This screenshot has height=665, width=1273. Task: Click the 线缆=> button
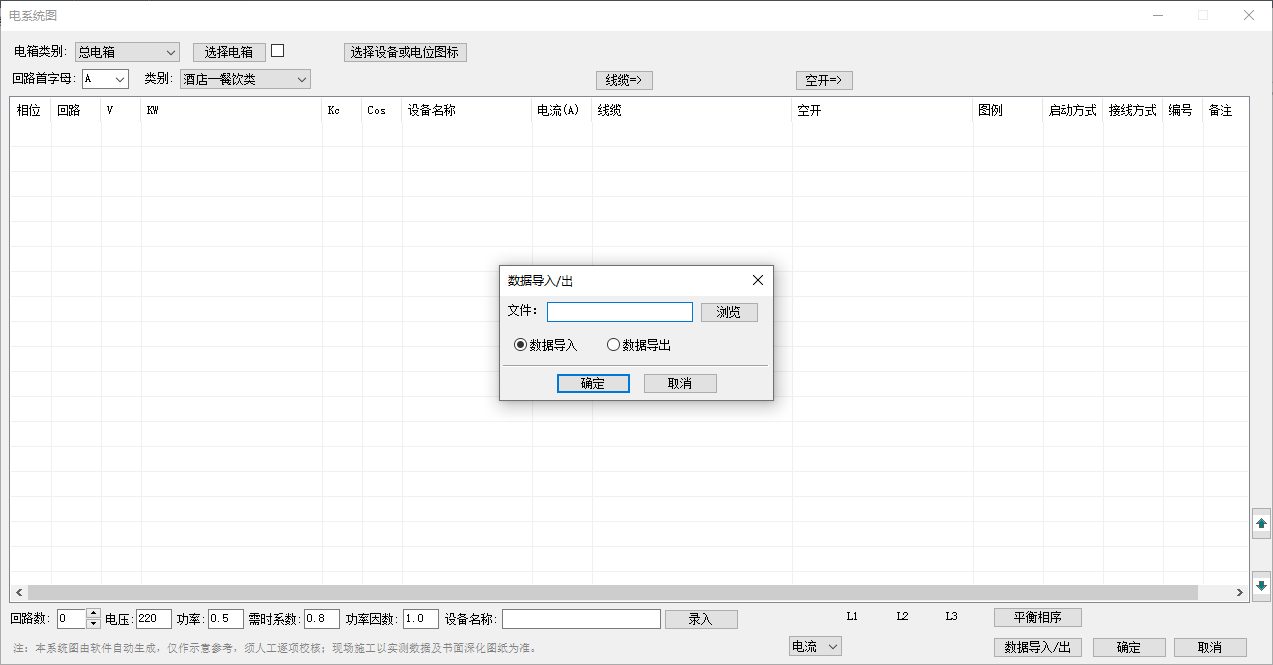[624, 80]
